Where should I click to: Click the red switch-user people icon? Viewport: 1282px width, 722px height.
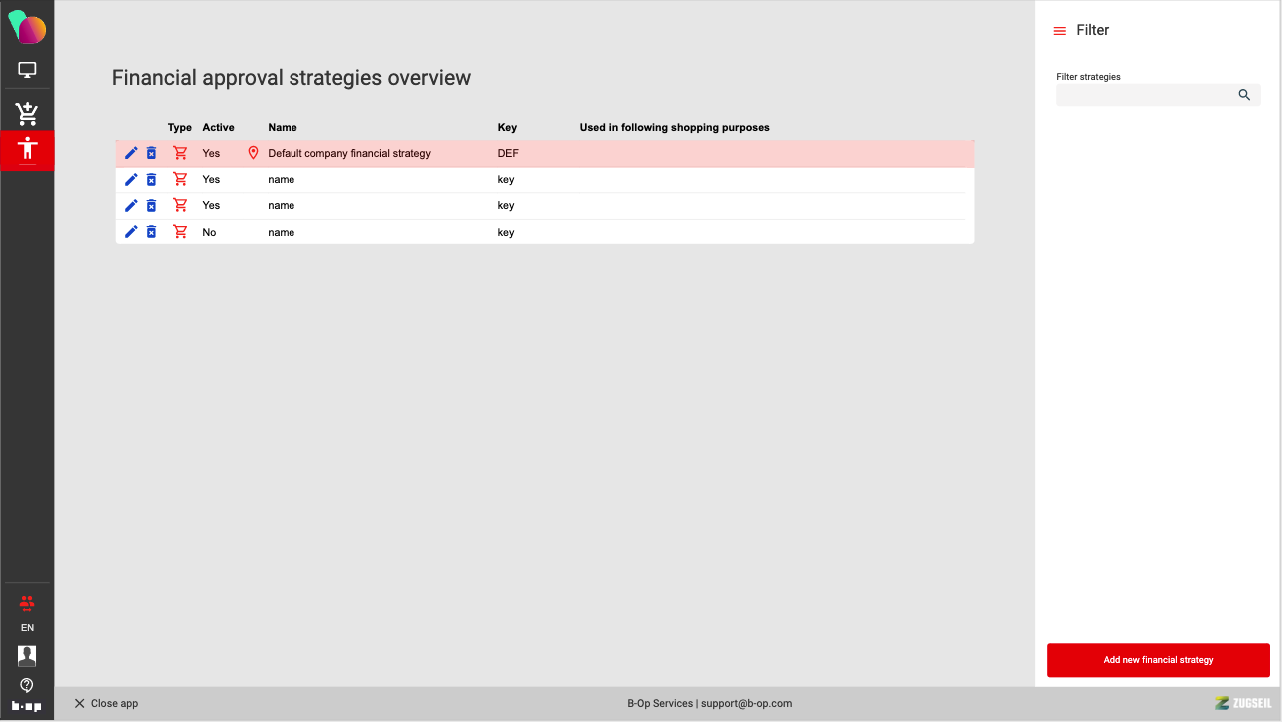click(x=27, y=603)
